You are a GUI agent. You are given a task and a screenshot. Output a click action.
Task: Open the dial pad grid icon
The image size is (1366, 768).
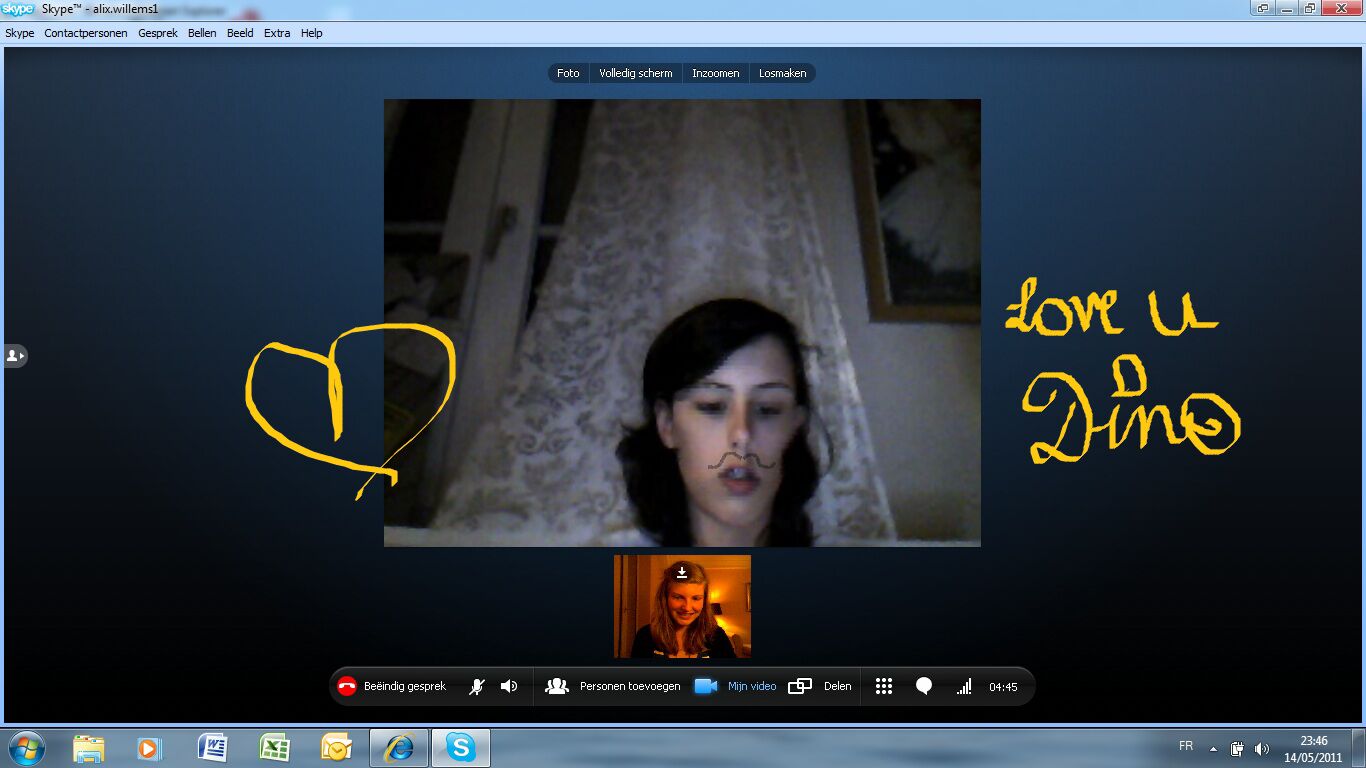click(x=884, y=686)
